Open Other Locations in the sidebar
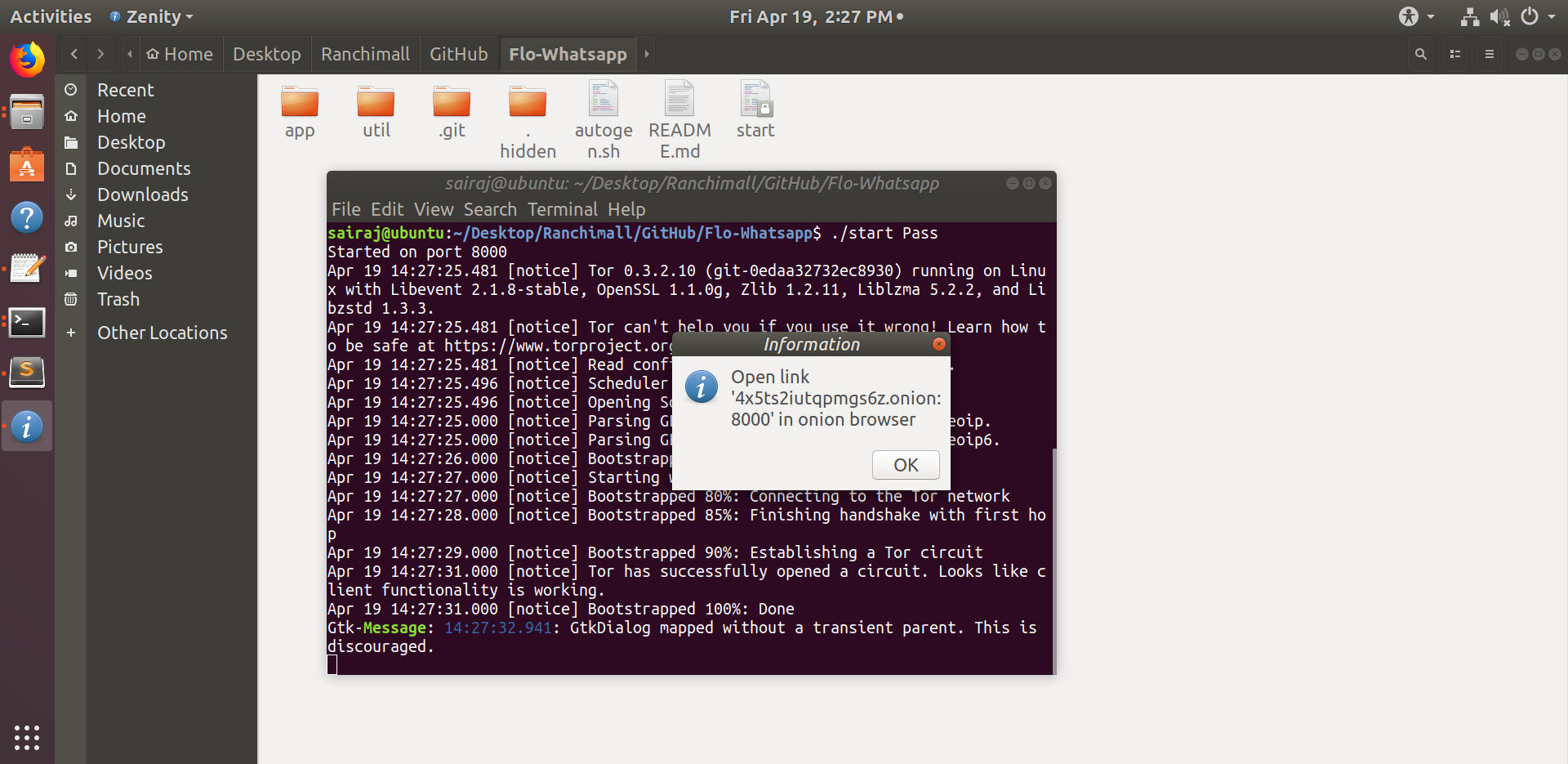Image resolution: width=1568 pixels, height=764 pixels. (x=162, y=333)
